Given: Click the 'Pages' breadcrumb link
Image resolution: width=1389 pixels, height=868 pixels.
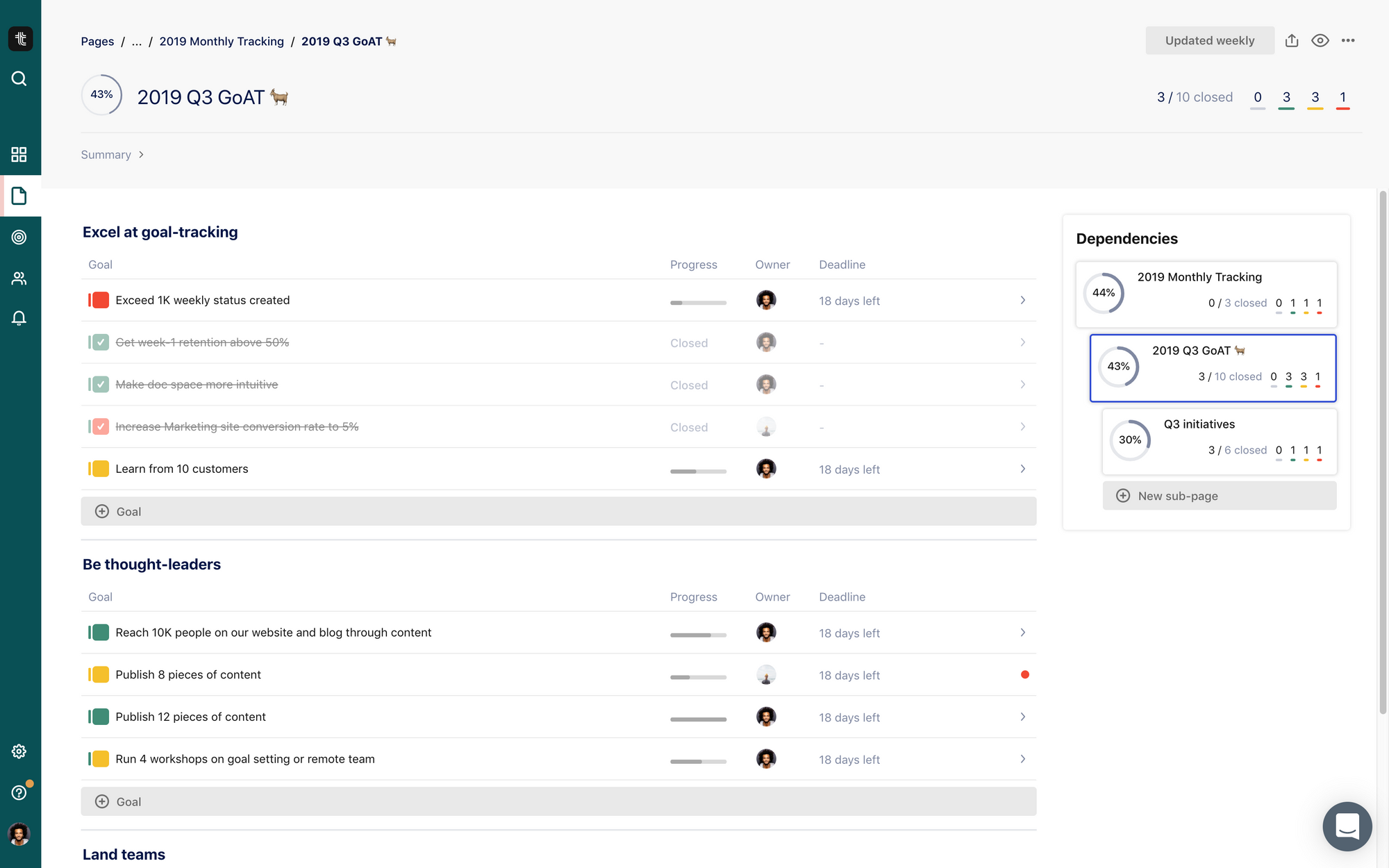Looking at the screenshot, I should pyautogui.click(x=97, y=41).
